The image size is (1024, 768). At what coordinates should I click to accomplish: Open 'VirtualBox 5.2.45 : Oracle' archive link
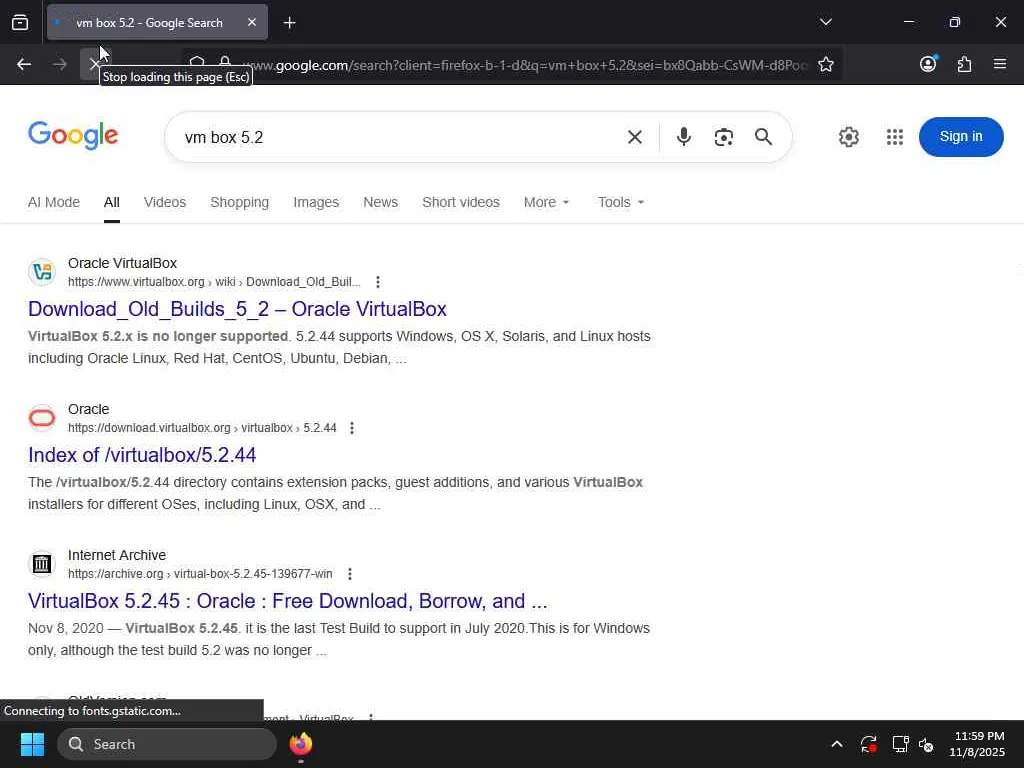tap(287, 601)
